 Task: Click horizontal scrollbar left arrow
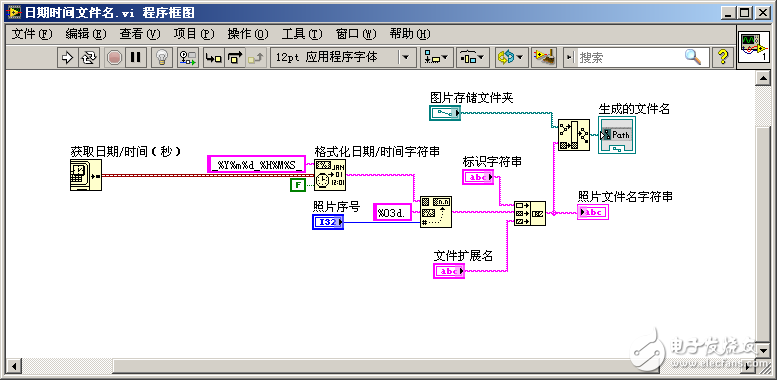[14, 366]
